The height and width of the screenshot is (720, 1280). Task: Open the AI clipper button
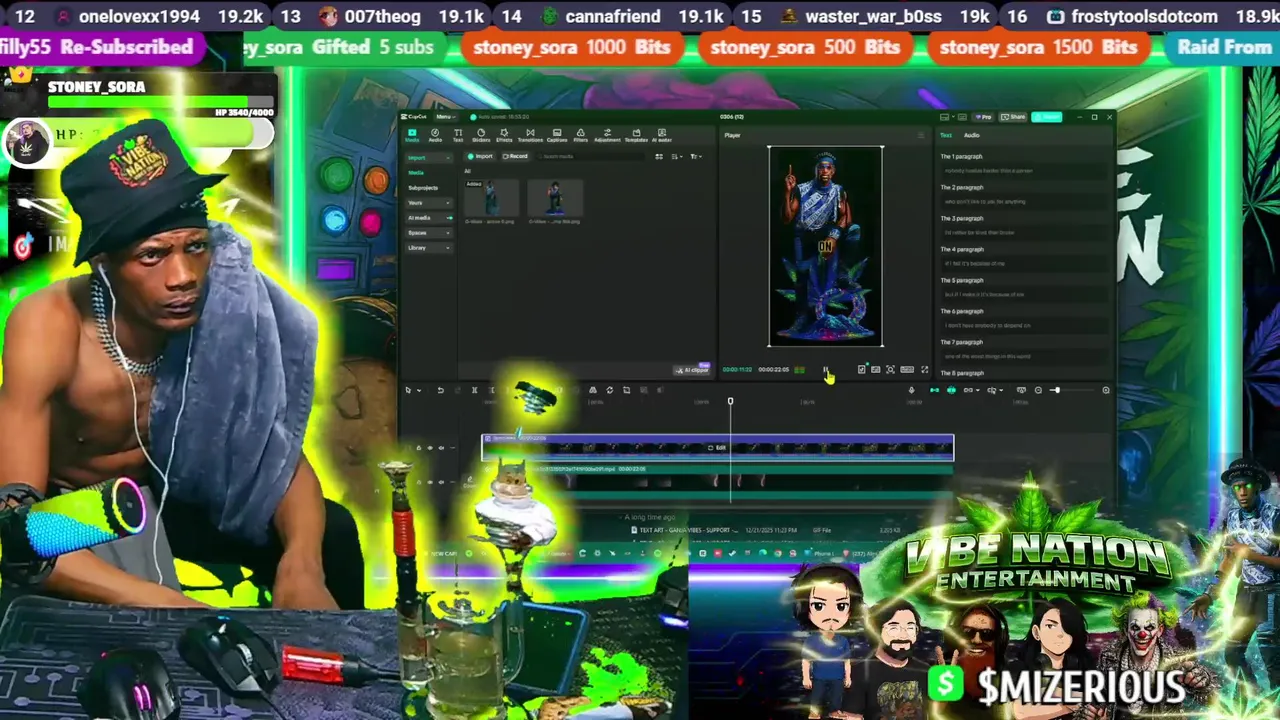[692, 370]
